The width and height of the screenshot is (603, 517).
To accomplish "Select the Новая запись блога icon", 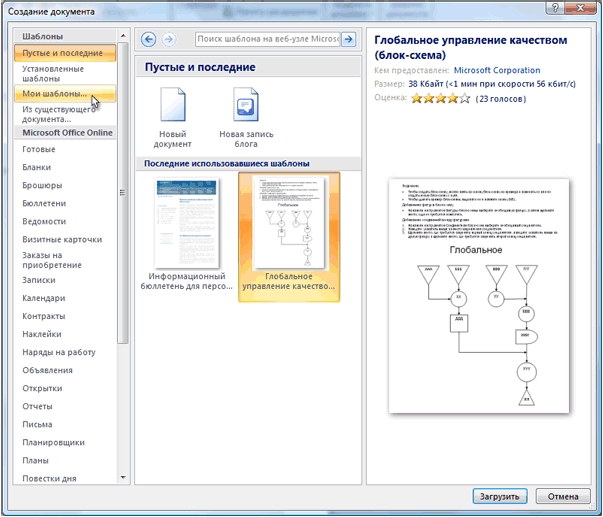I will coord(246,105).
